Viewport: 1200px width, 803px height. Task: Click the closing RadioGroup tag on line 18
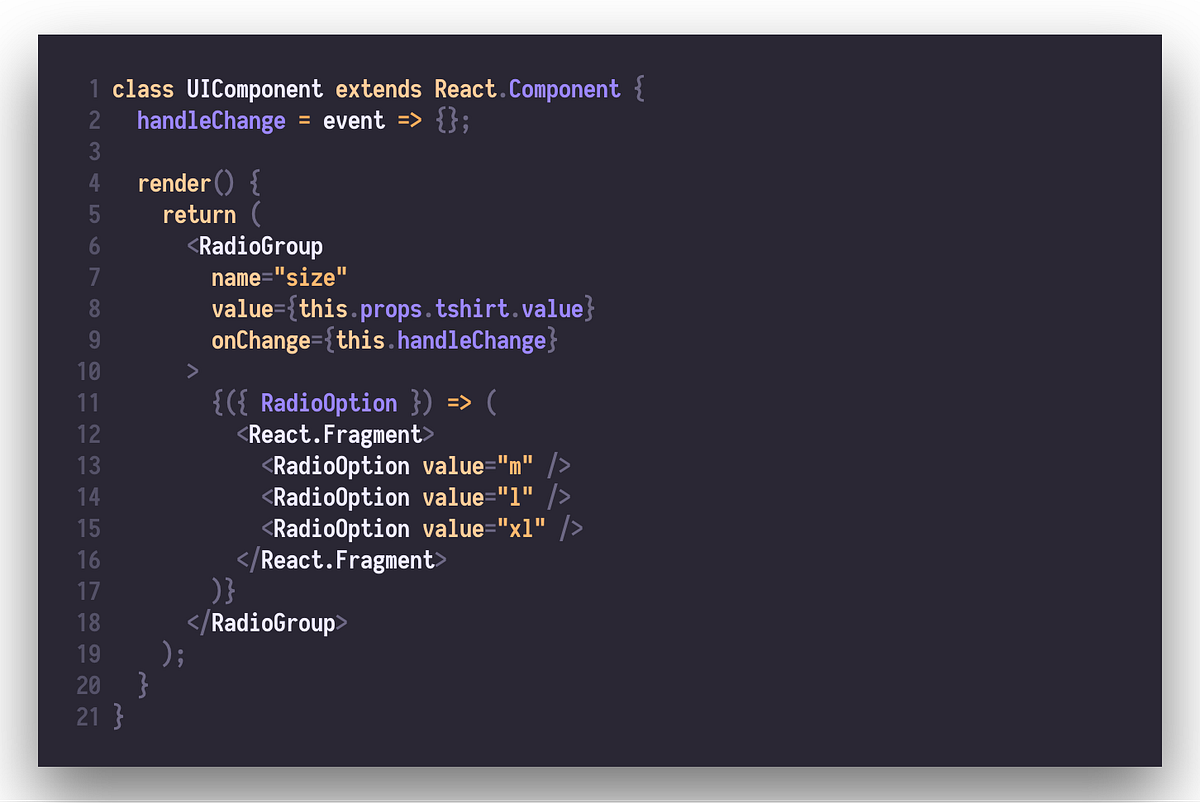[270, 622]
